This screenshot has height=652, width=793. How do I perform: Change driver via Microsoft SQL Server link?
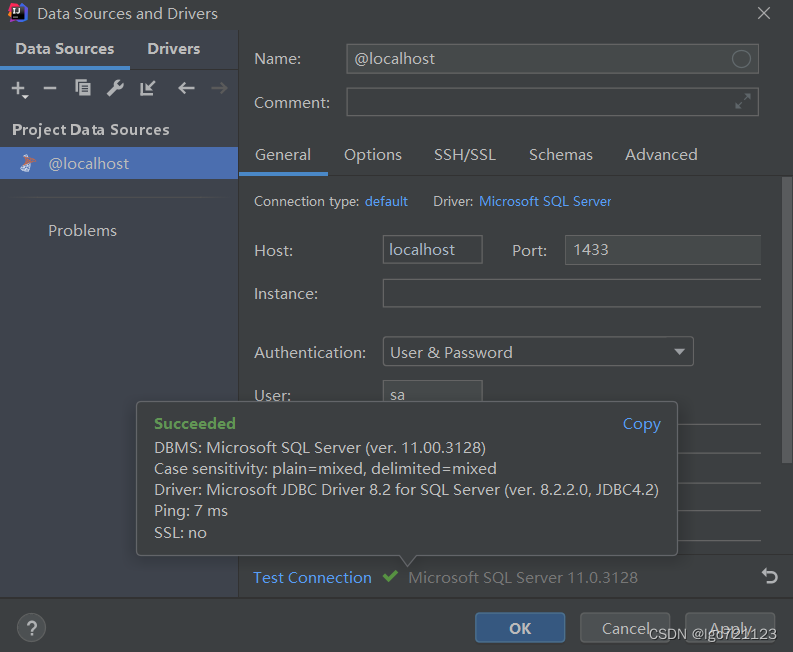[545, 201]
